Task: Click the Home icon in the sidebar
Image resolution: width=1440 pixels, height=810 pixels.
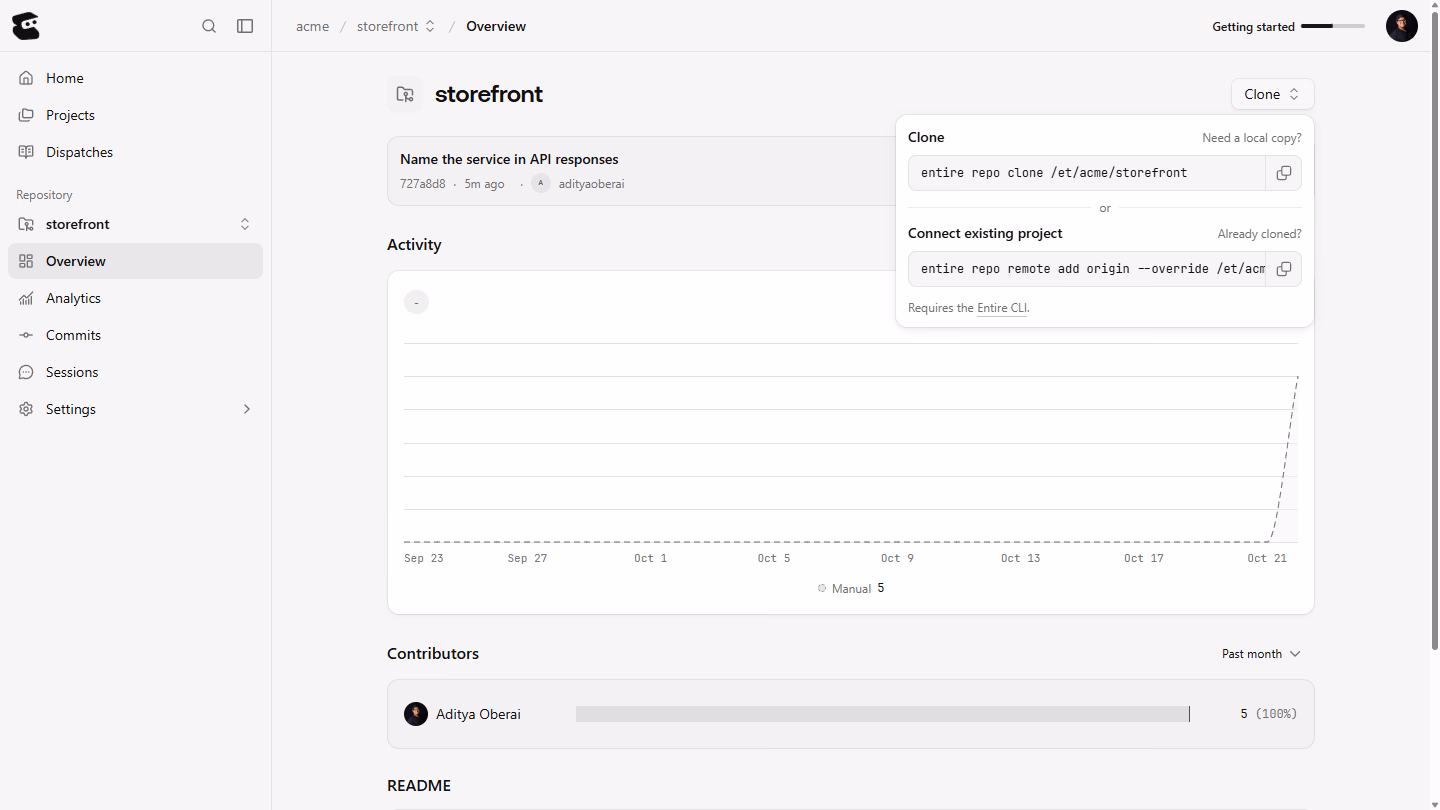Action: pyautogui.click(x=26, y=78)
